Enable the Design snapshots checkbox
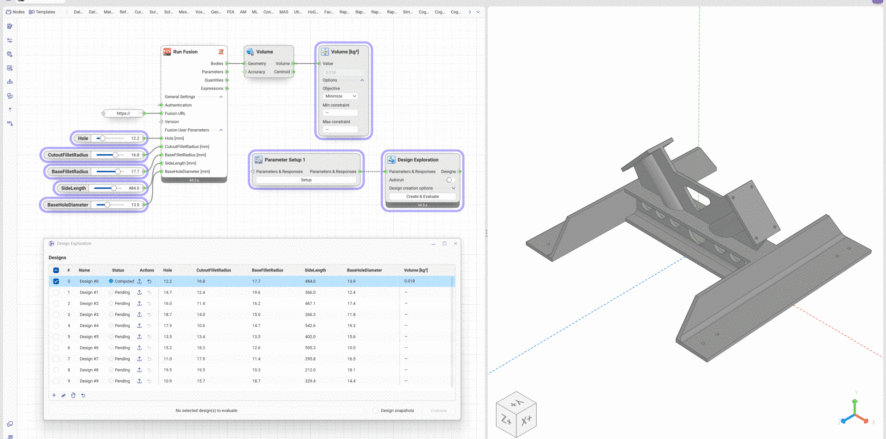This screenshot has height=439, width=886. pos(375,410)
